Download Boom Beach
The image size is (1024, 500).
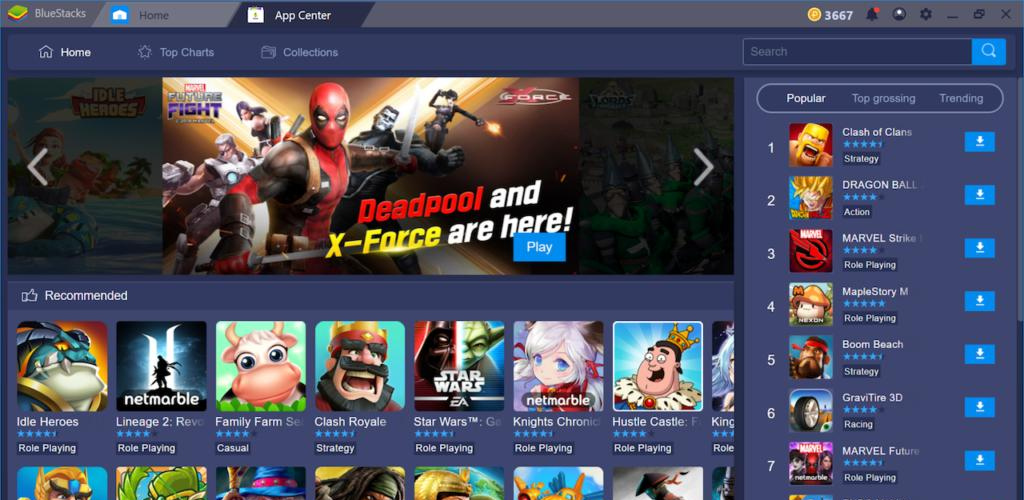979,354
